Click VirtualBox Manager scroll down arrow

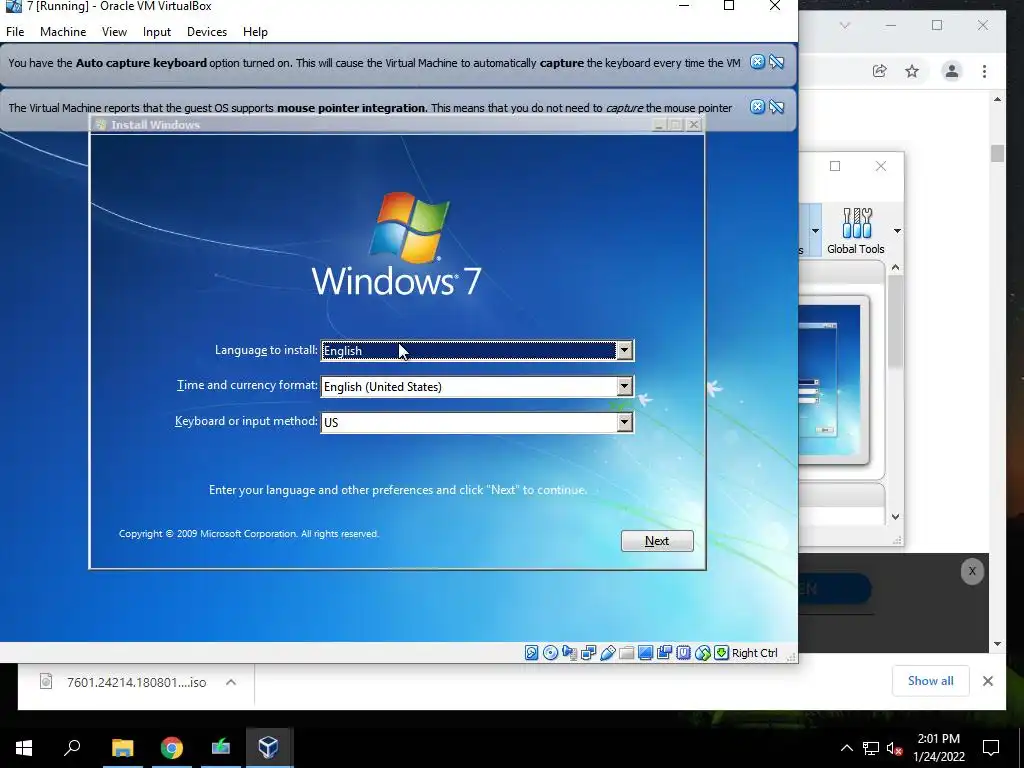[x=895, y=517]
